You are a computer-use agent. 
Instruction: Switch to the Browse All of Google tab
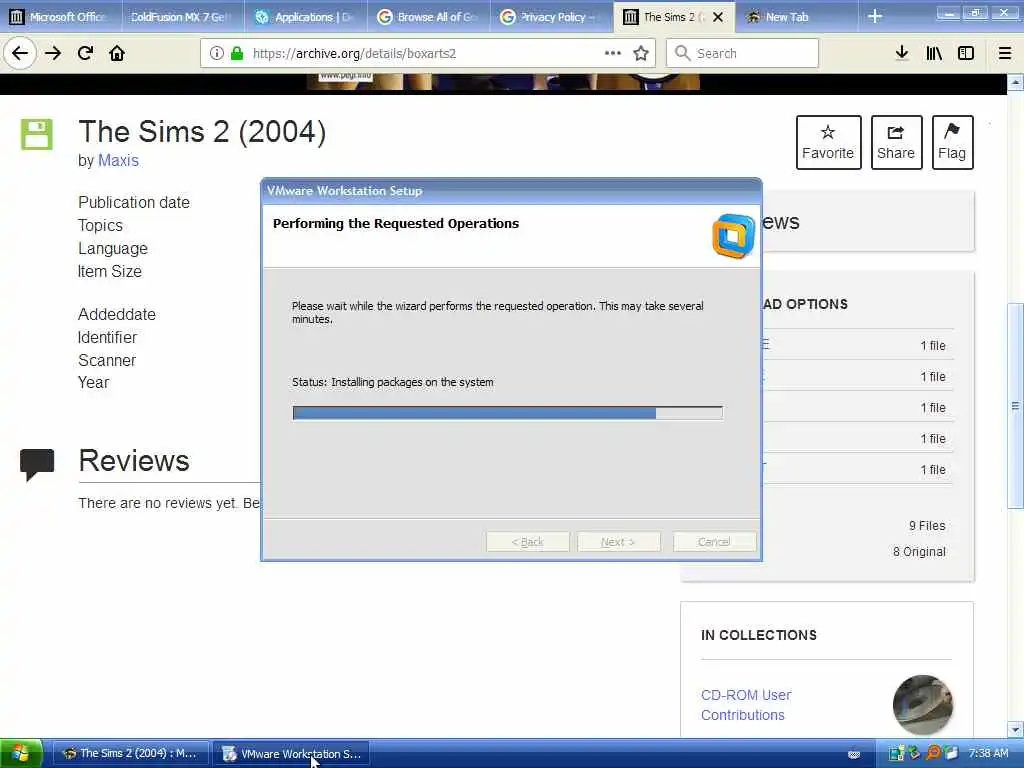click(x=428, y=17)
